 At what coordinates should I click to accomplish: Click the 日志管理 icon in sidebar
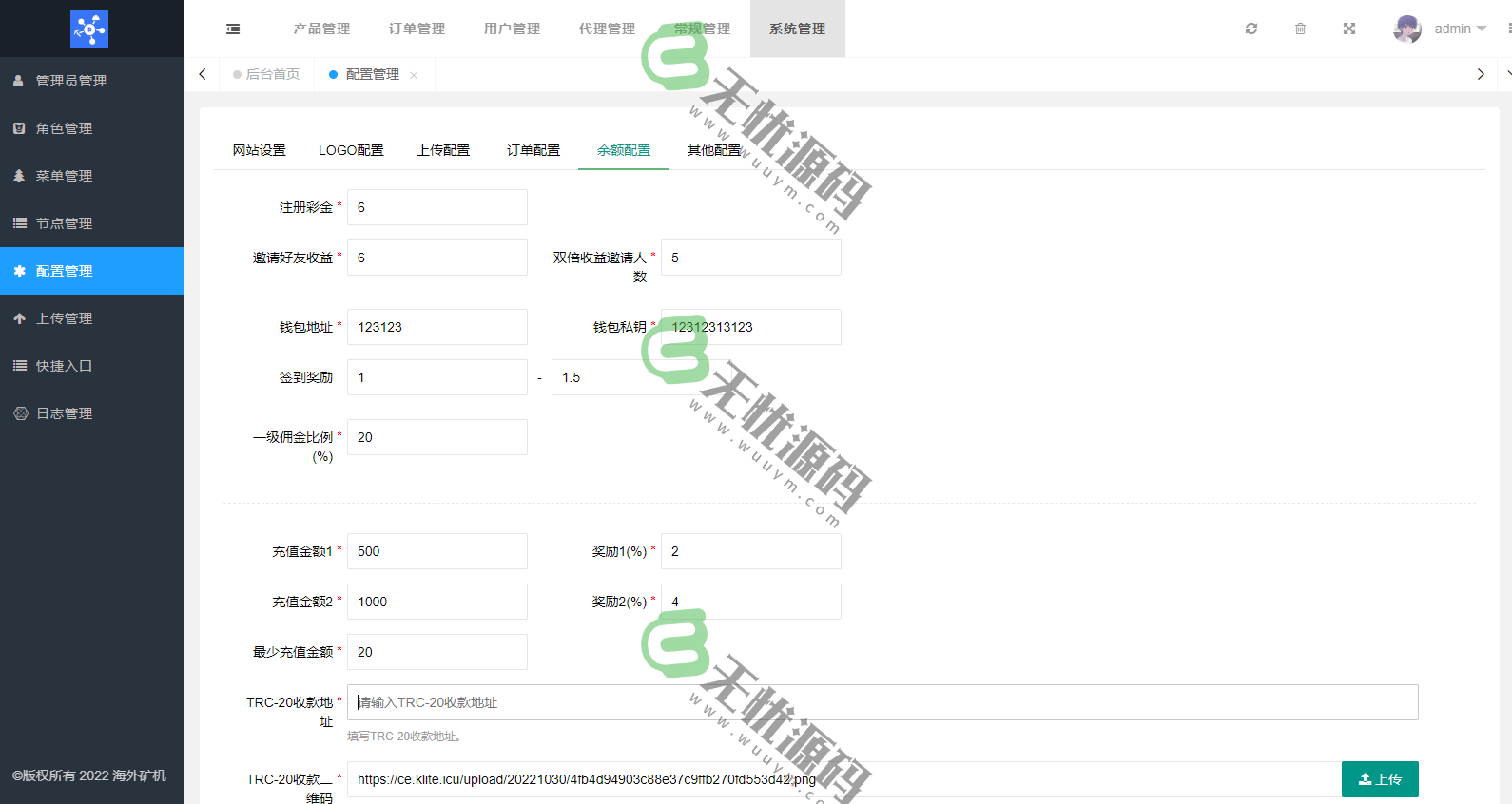pyautogui.click(x=21, y=413)
